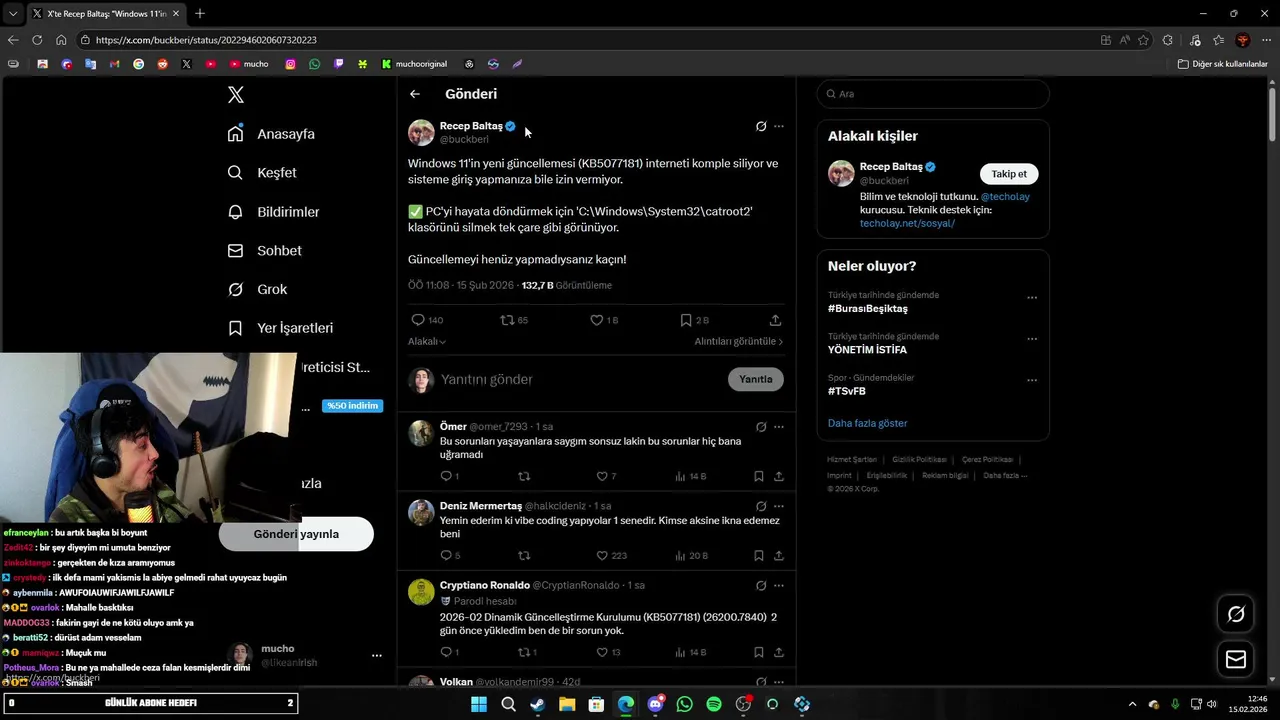Bookmark the main post

click(x=694, y=320)
